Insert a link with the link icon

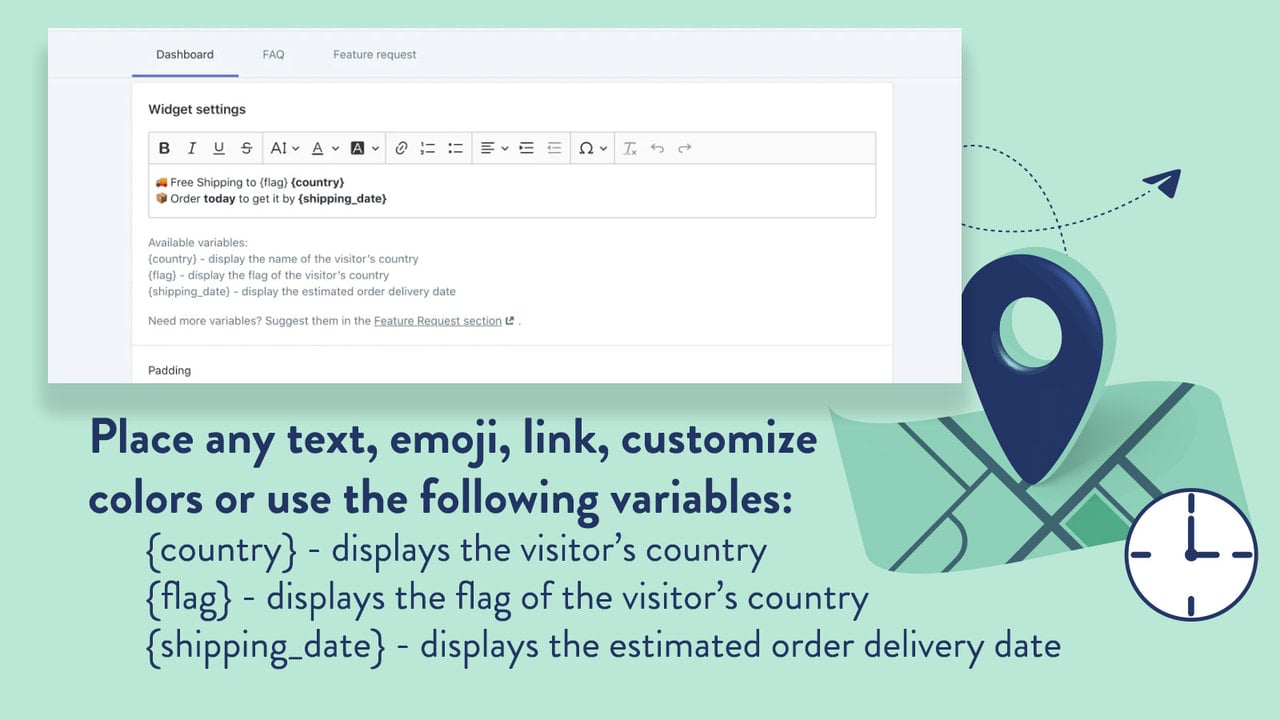point(401,148)
